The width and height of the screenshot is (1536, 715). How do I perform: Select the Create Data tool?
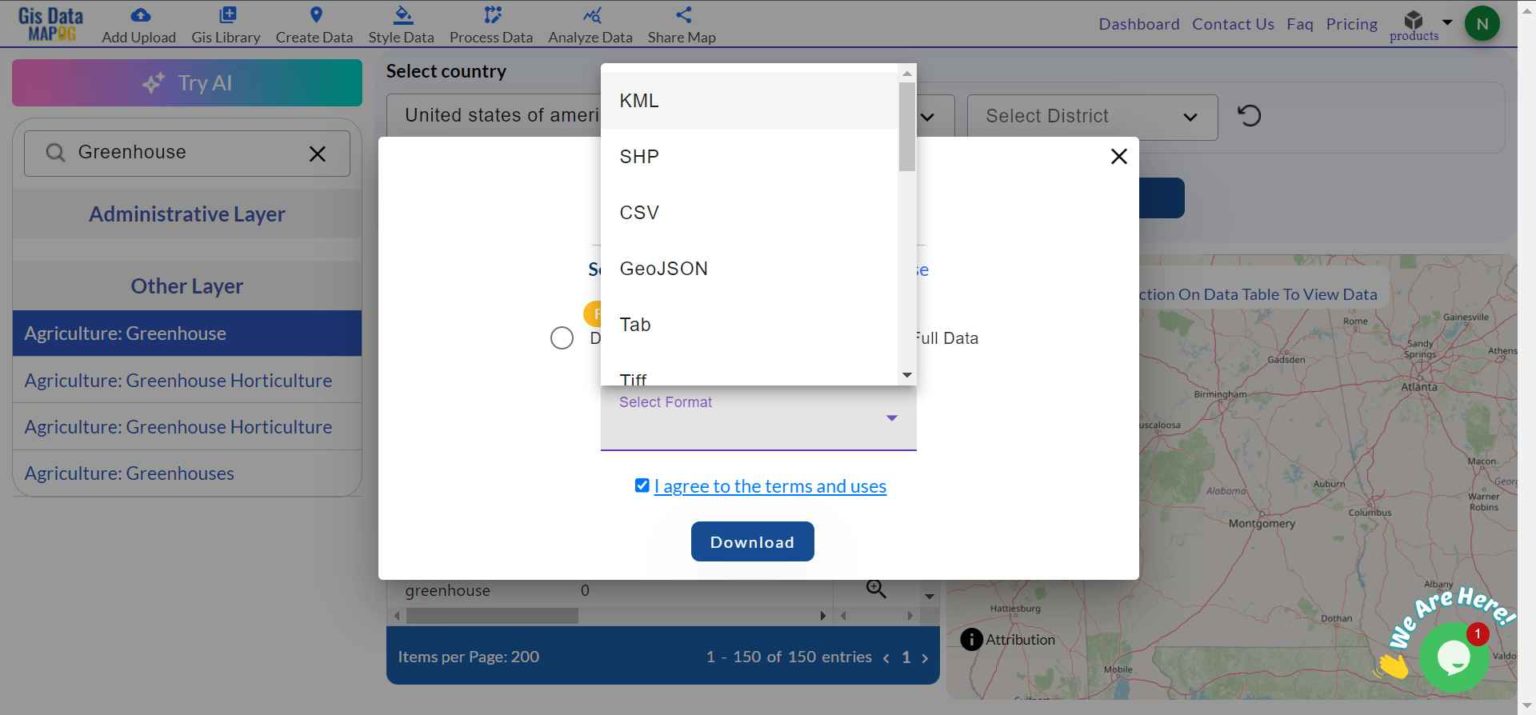coord(314,23)
